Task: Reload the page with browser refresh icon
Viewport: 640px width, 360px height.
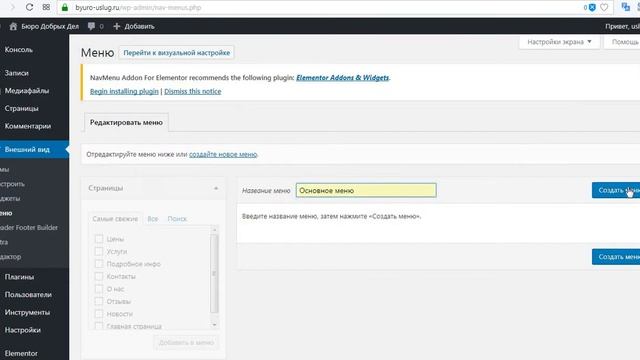Action: click(29, 7)
